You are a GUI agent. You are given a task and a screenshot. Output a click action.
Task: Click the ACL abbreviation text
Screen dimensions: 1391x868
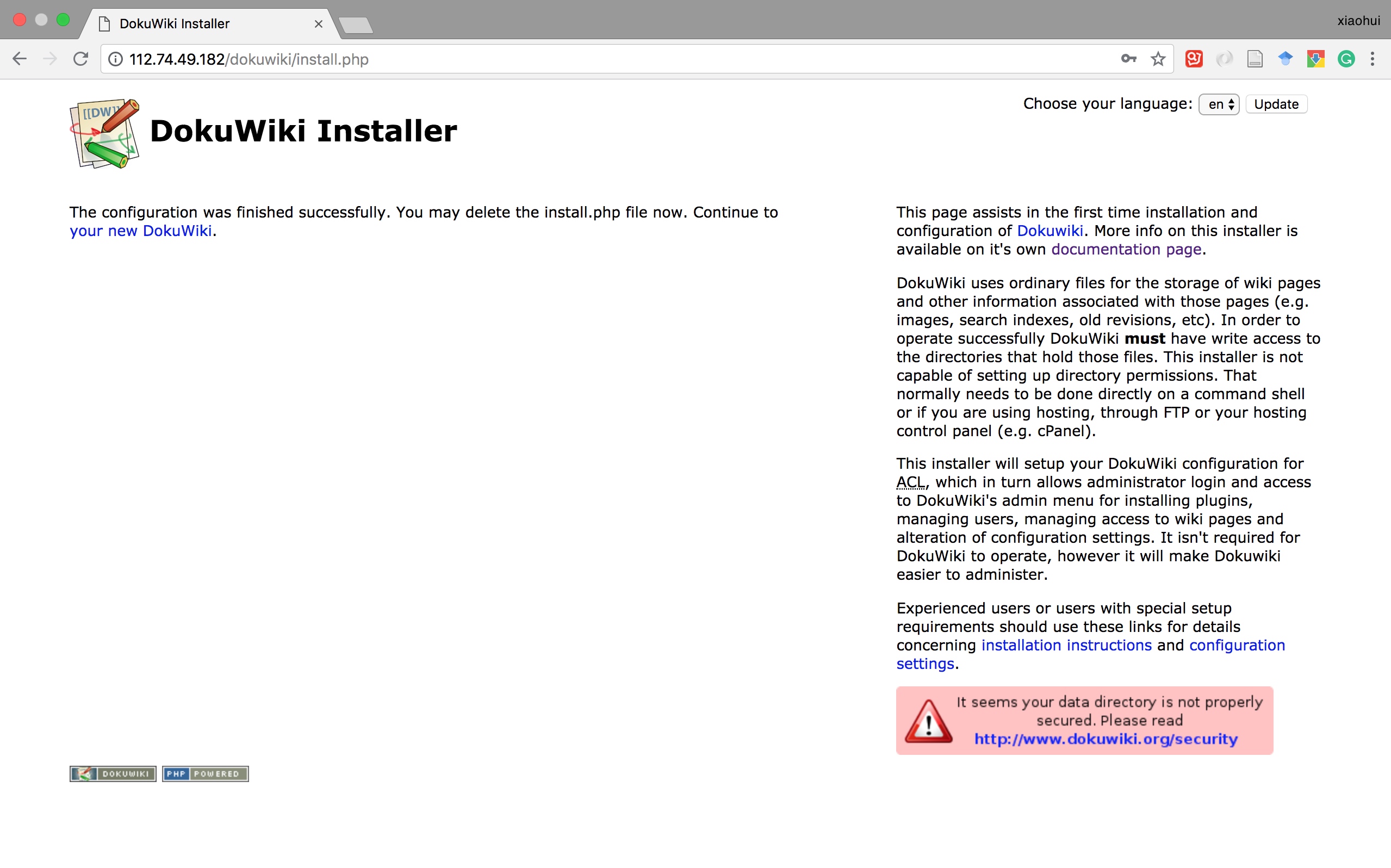click(x=911, y=482)
